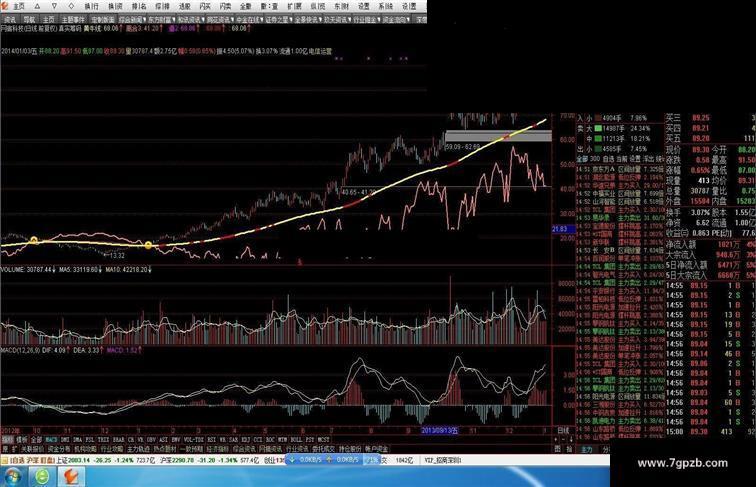Viewport: 756px width, 487px height.
Task: Click the 上证 2083.14 index in status bar
Action: click(73, 460)
